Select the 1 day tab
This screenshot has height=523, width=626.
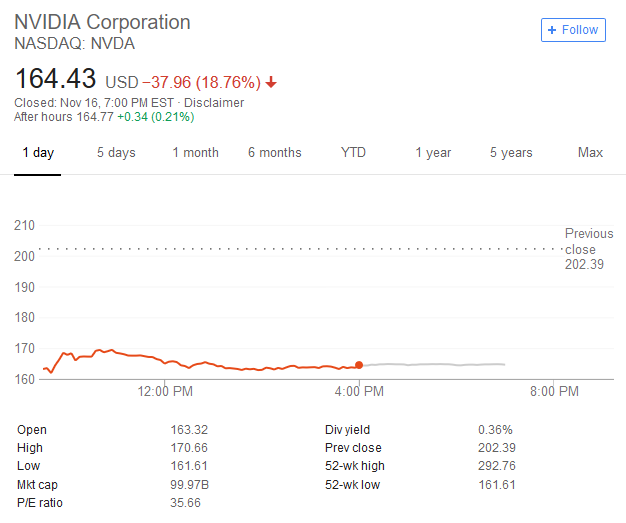point(38,153)
